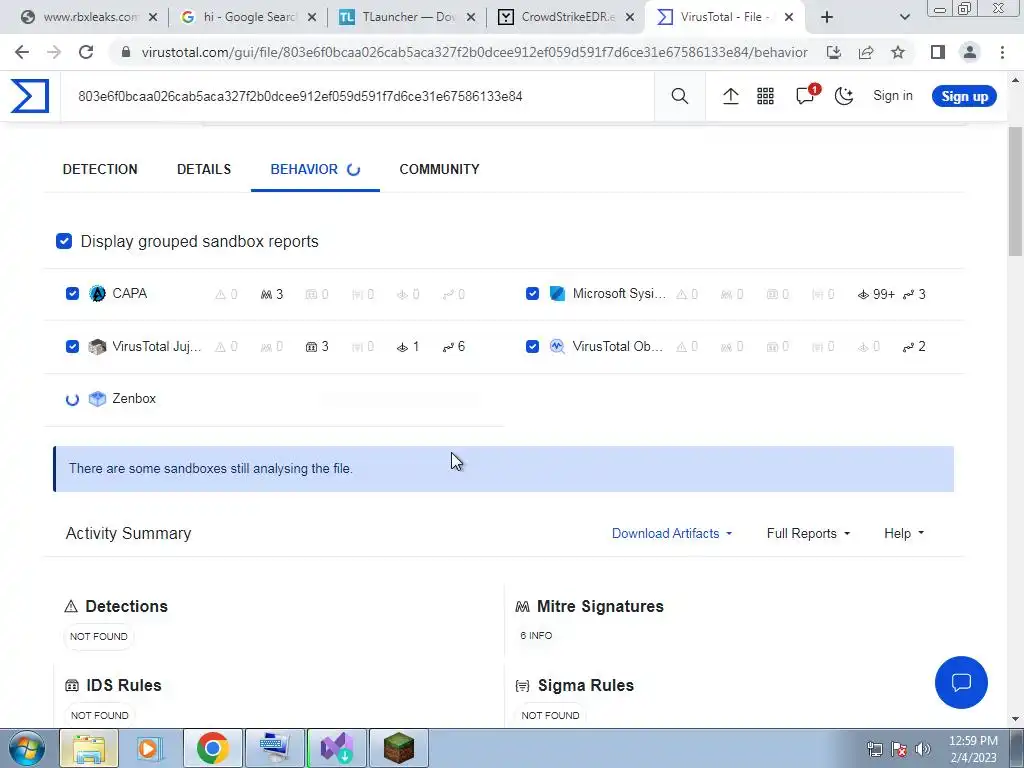The image size is (1024, 768).
Task: Click the Zenbox cube icon
Action: tap(97, 399)
